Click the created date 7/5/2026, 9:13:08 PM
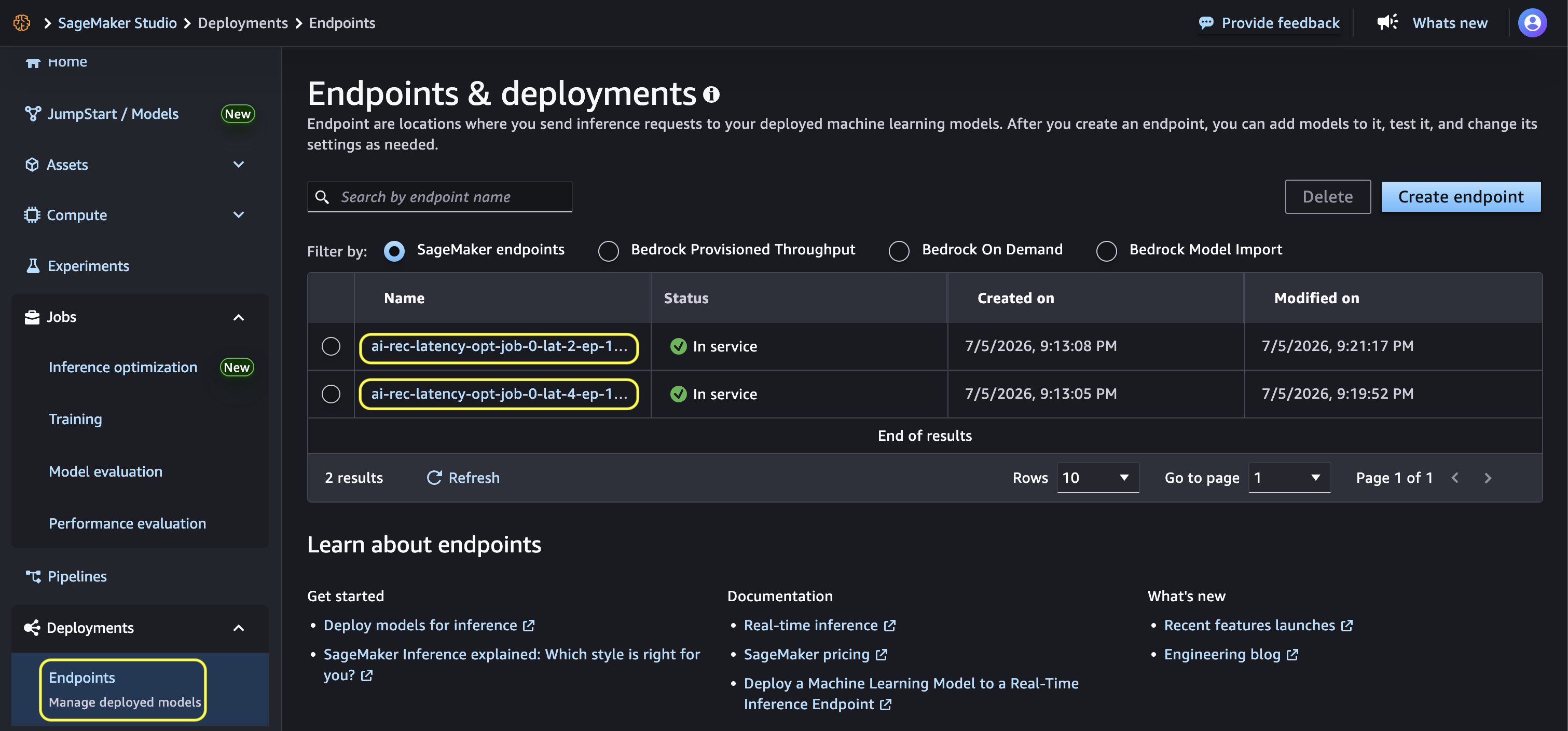The width and height of the screenshot is (1568, 731). (1041, 346)
